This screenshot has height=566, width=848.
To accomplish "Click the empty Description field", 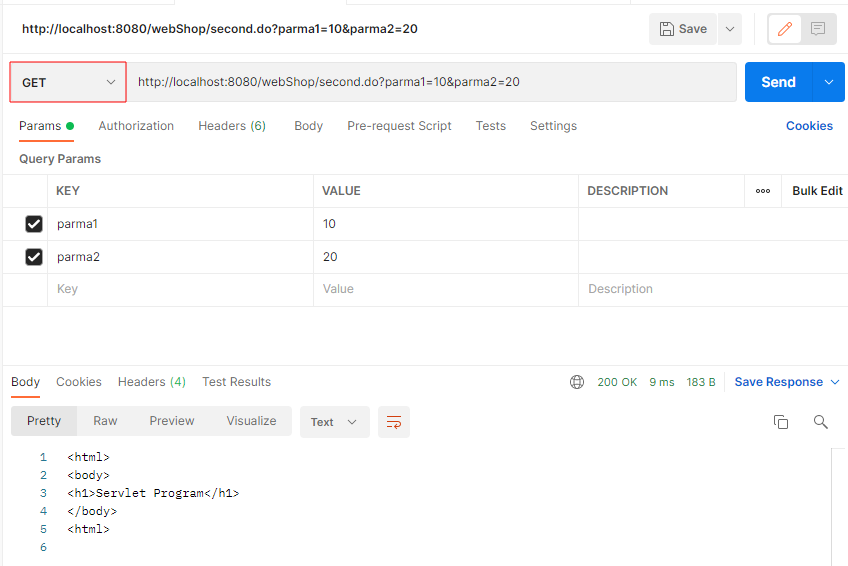I will 713,289.
